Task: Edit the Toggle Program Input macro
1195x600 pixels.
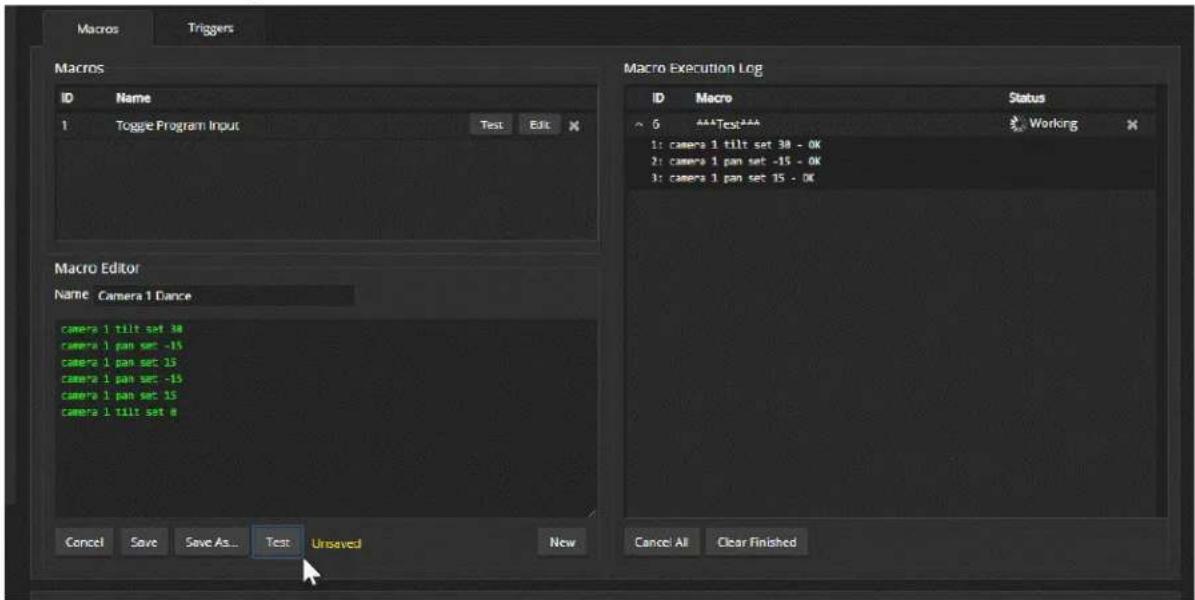Action: pyautogui.click(x=540, y=125)
